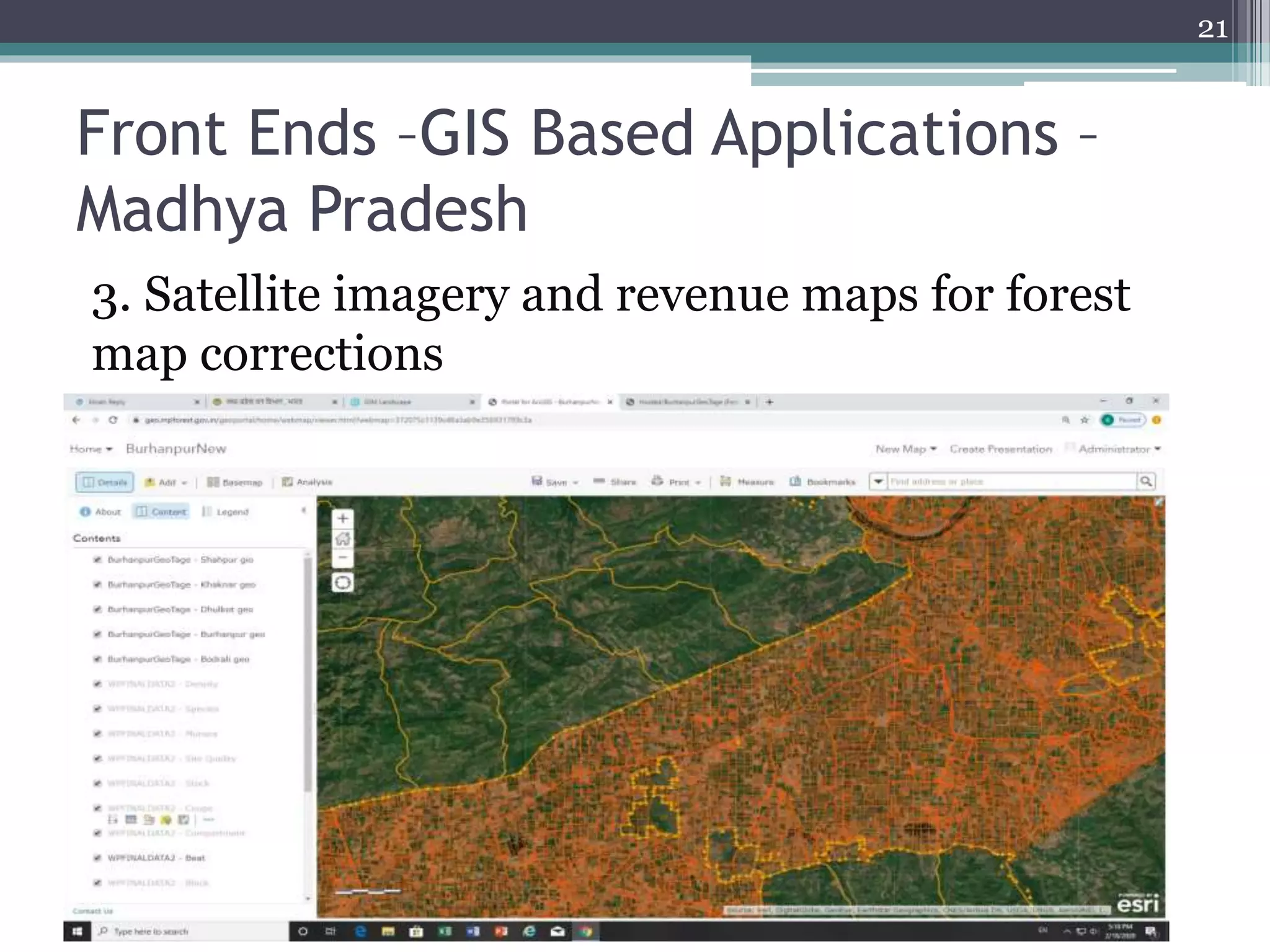Open the show table icon under Coupe layer
Screen dimensions: 1270x952
[130, 819]
